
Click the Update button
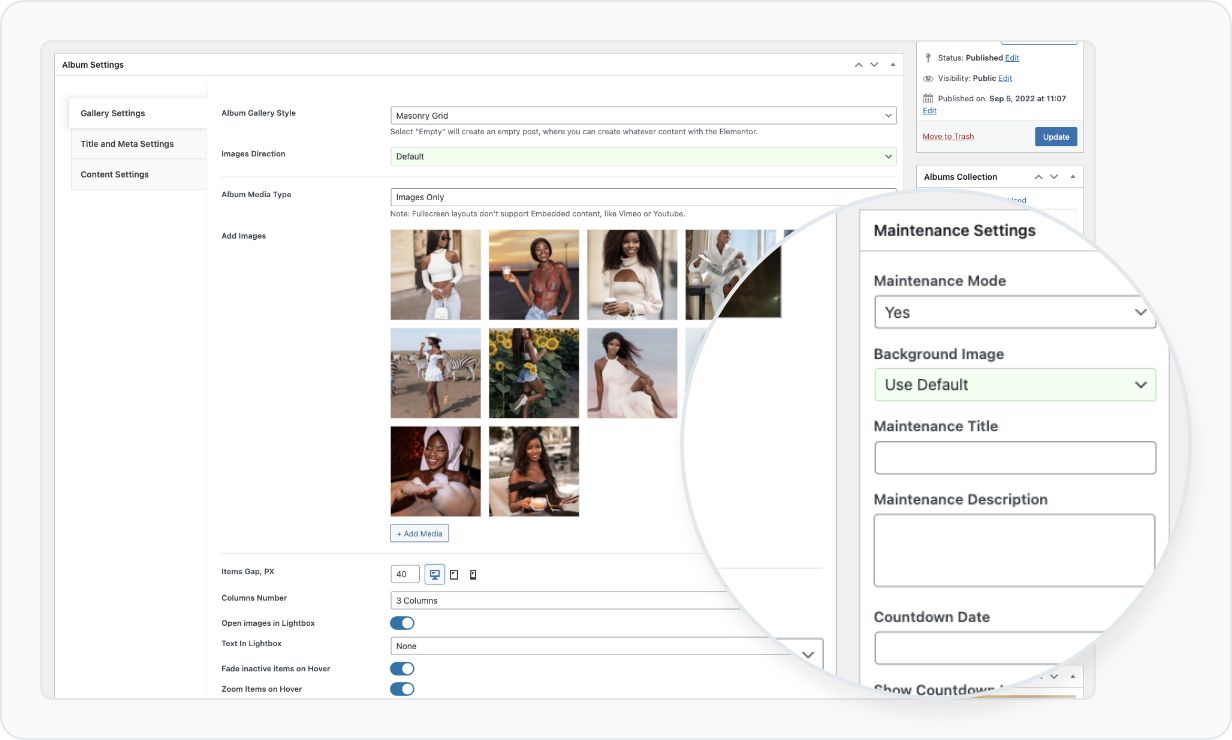[1056, 137]
